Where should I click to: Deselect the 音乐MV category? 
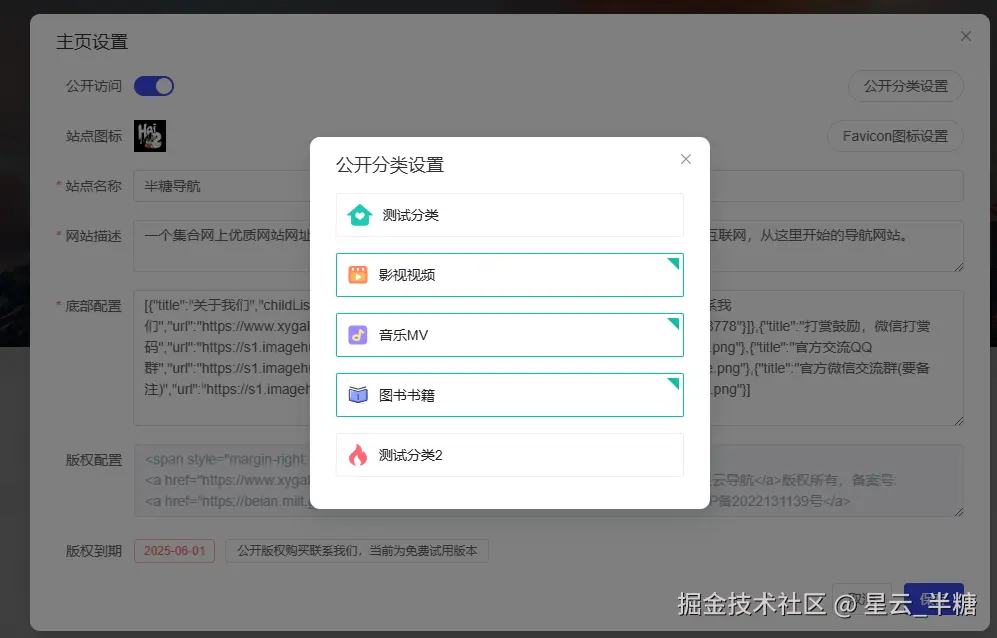509,335
